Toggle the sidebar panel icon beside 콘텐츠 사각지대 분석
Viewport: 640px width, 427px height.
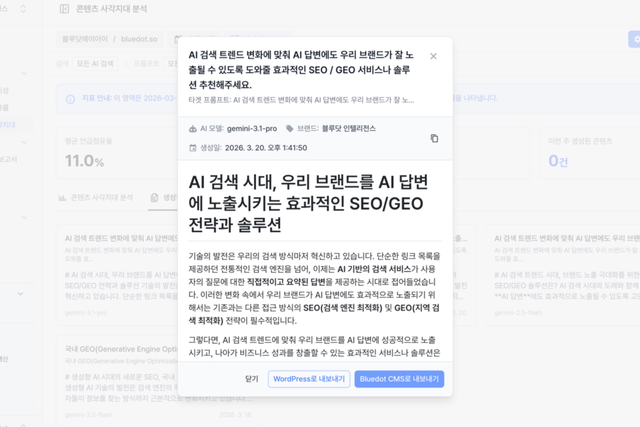pyautogui.click(x=64, y=9)
